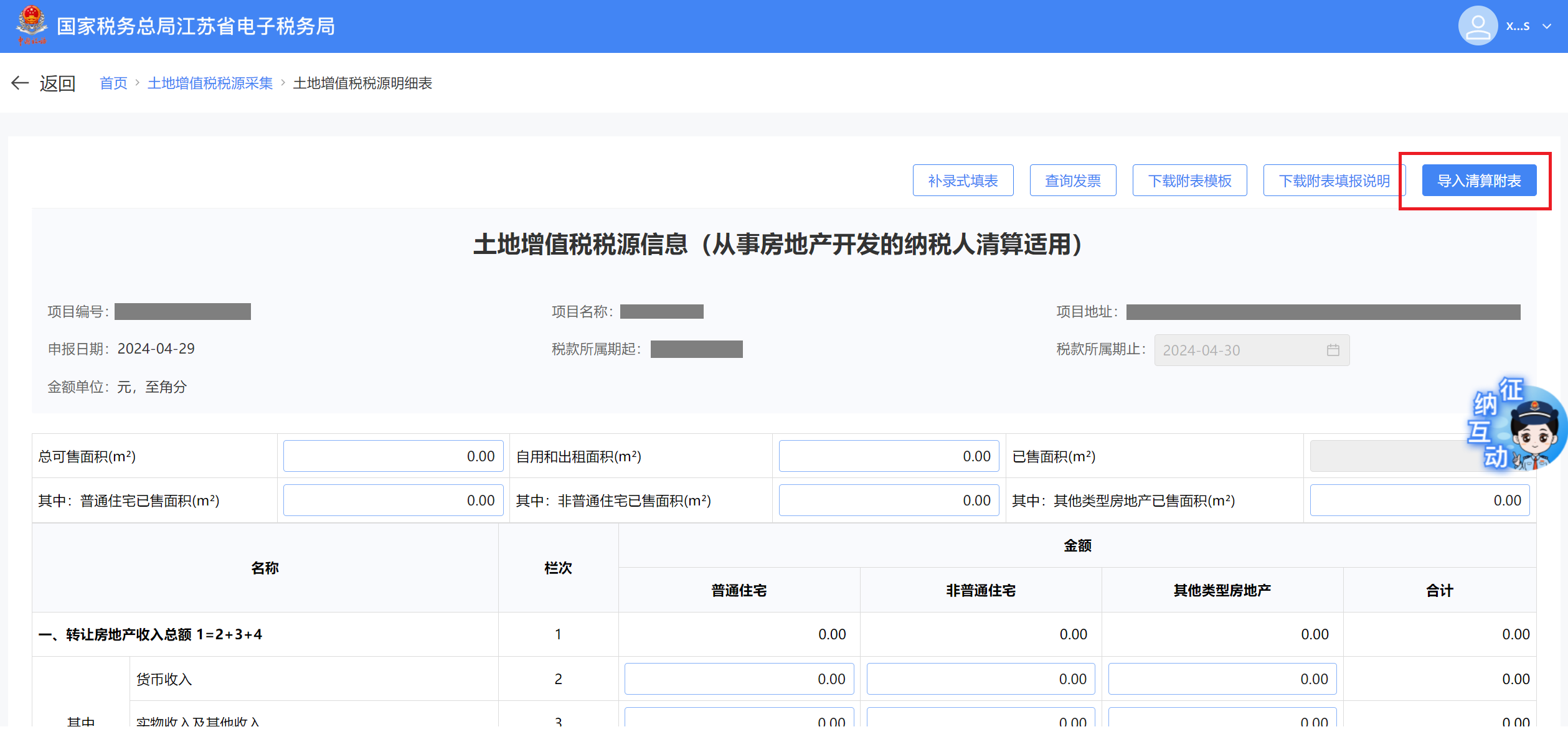The height and width of the screenshot is (742, 1568).
Task: Open 土地增值税税源采集 breadcrumb link
Action: [x=210, y=83]
